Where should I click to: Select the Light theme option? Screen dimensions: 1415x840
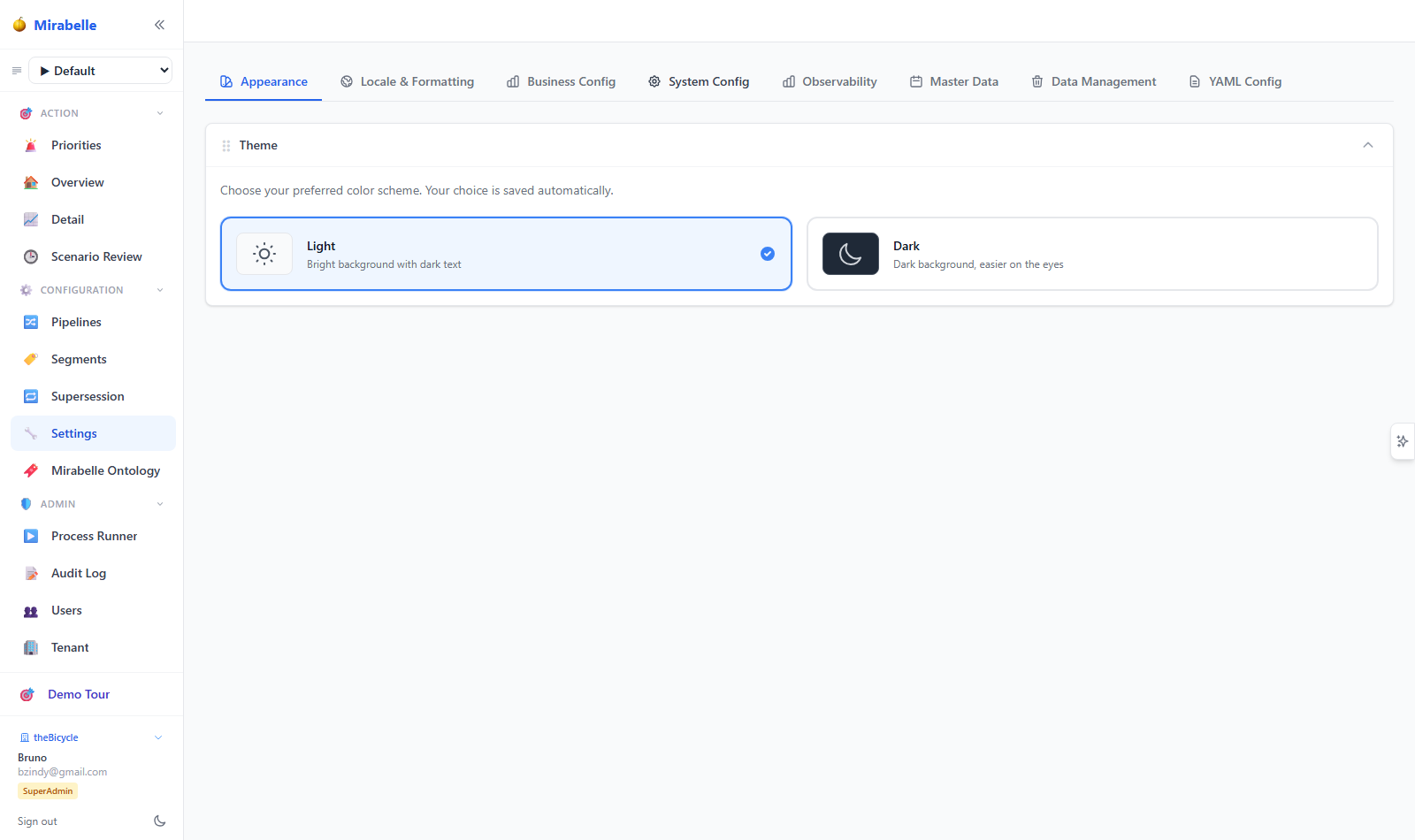(506, 254)
